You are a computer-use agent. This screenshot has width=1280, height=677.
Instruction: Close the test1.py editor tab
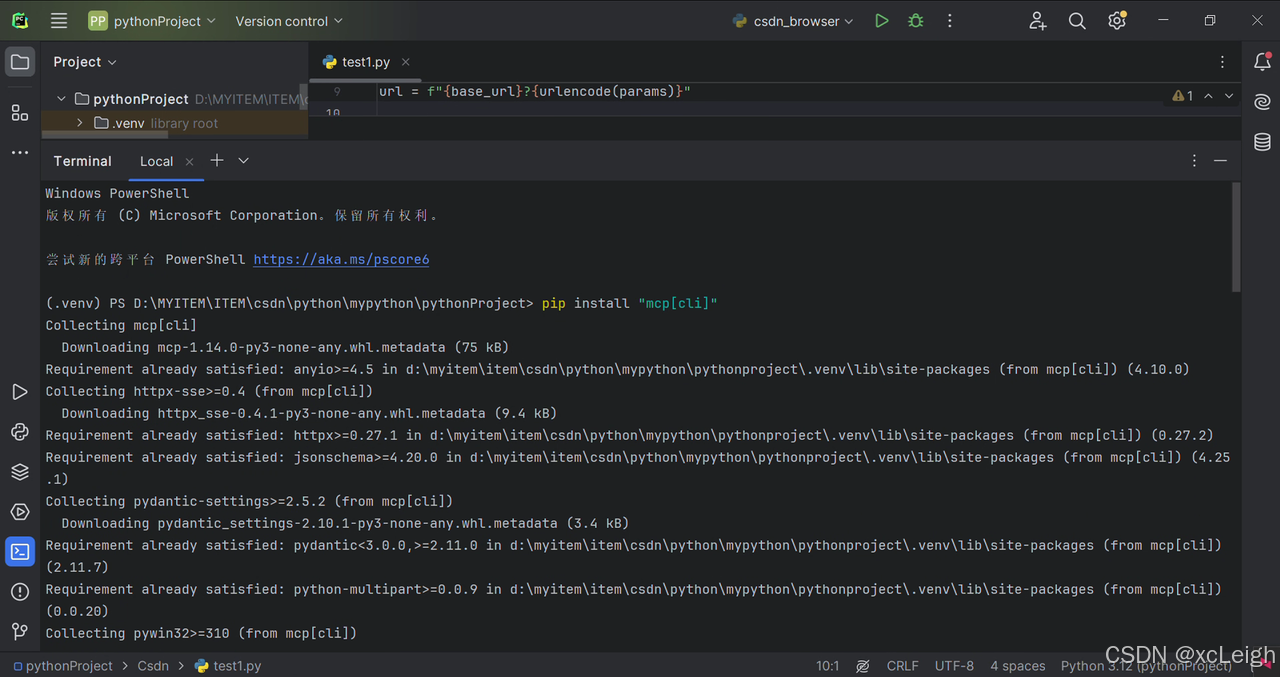pos(405,62)
